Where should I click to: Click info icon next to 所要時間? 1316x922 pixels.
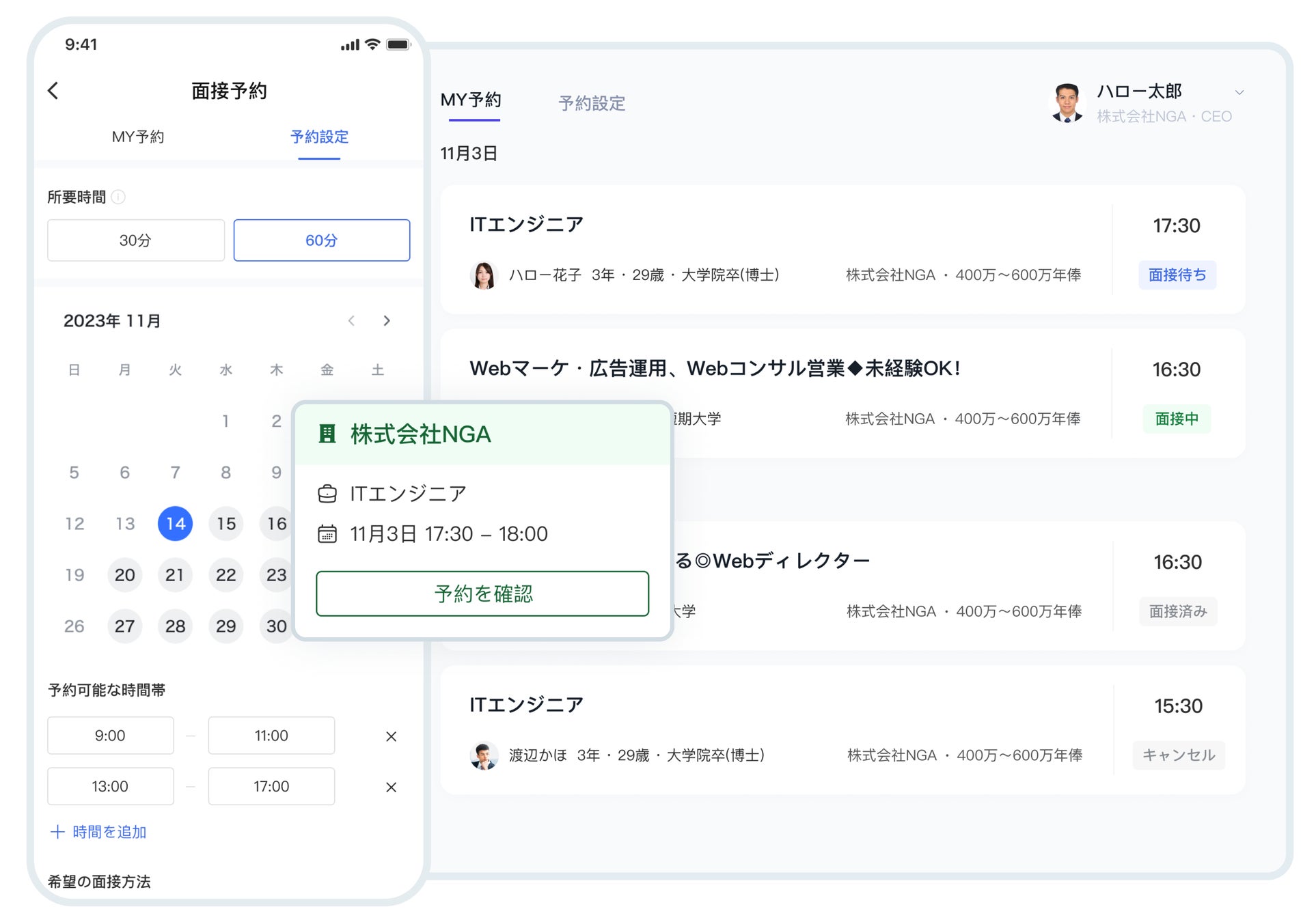118,197
